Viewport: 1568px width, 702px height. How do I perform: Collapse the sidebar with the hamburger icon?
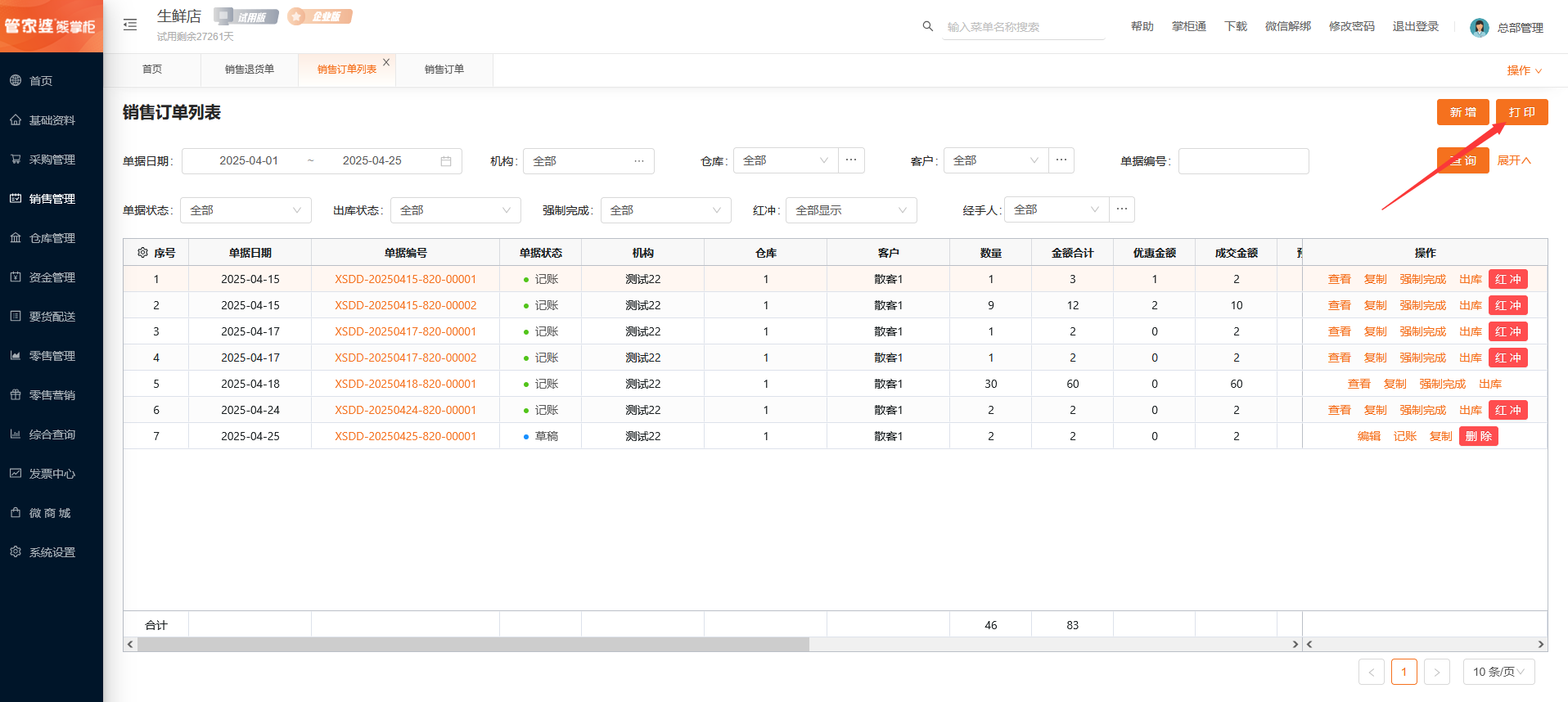click(130, 25)
